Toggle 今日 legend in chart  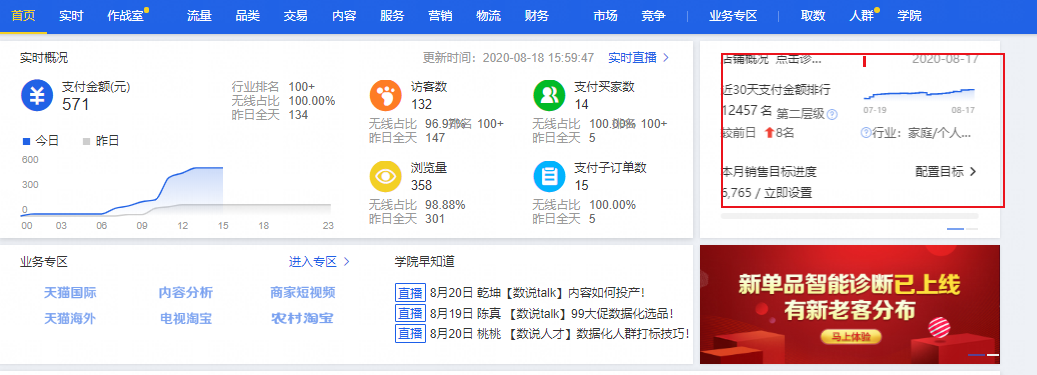pos(41,141)
